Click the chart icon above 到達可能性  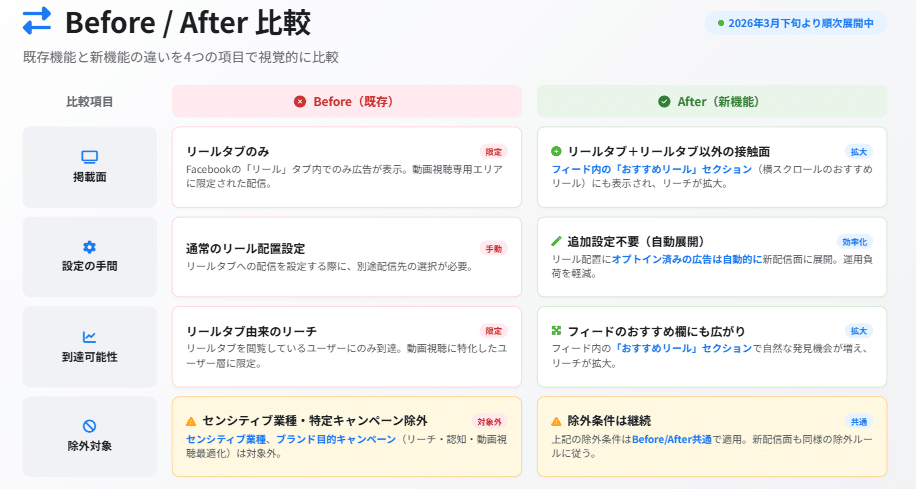(89, 337)
